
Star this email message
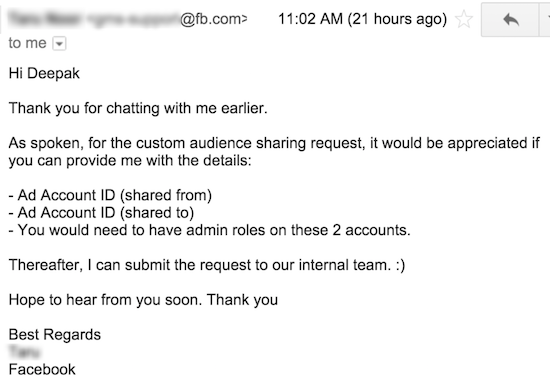pyautogui.click(x=464, y=19)
